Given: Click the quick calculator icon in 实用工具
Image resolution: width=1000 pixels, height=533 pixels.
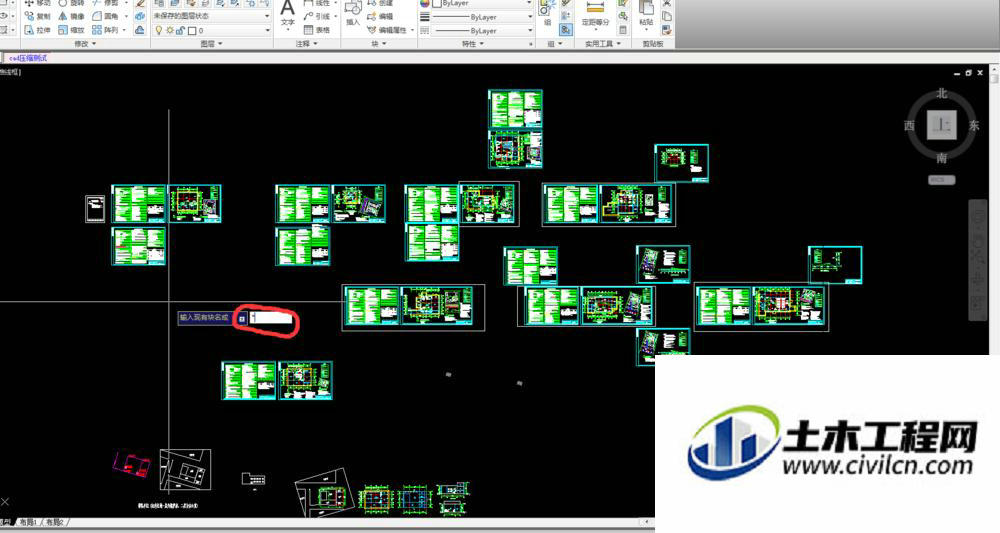Looking at the screenshot, I should coord(622,30).
